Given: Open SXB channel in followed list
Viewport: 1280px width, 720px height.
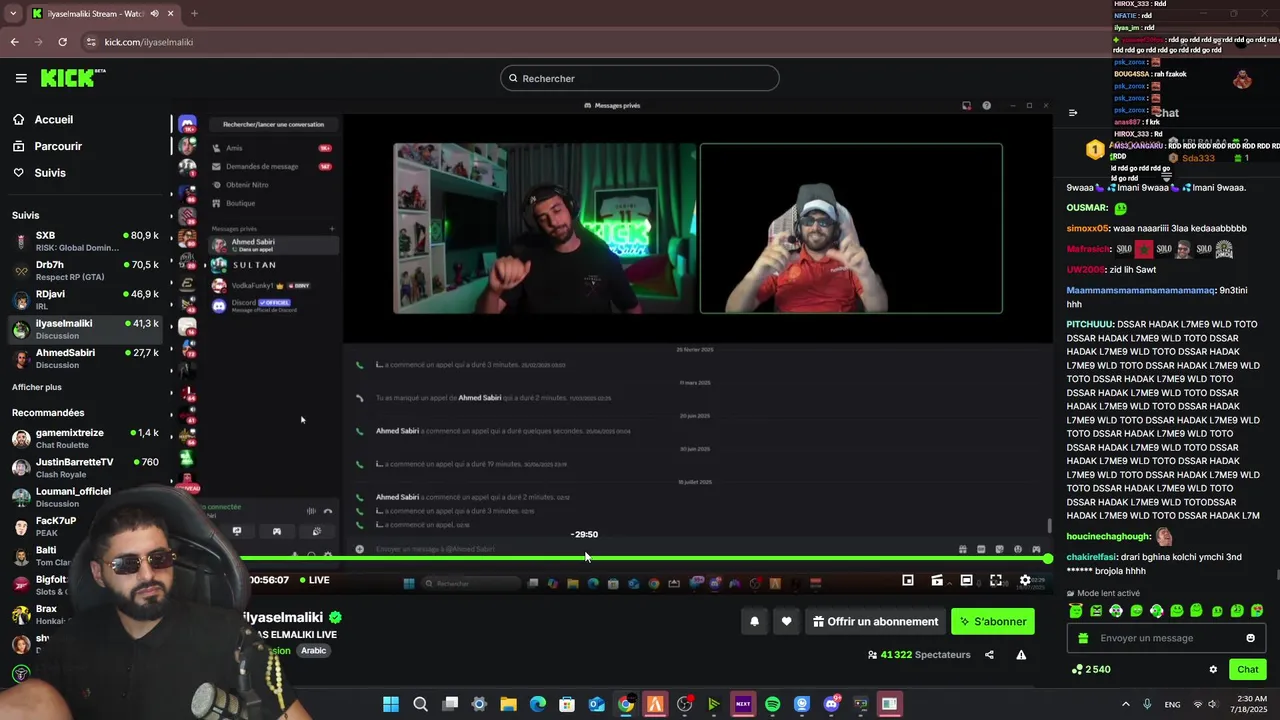Looking at the screenshot, I should [x=85, y=241].
